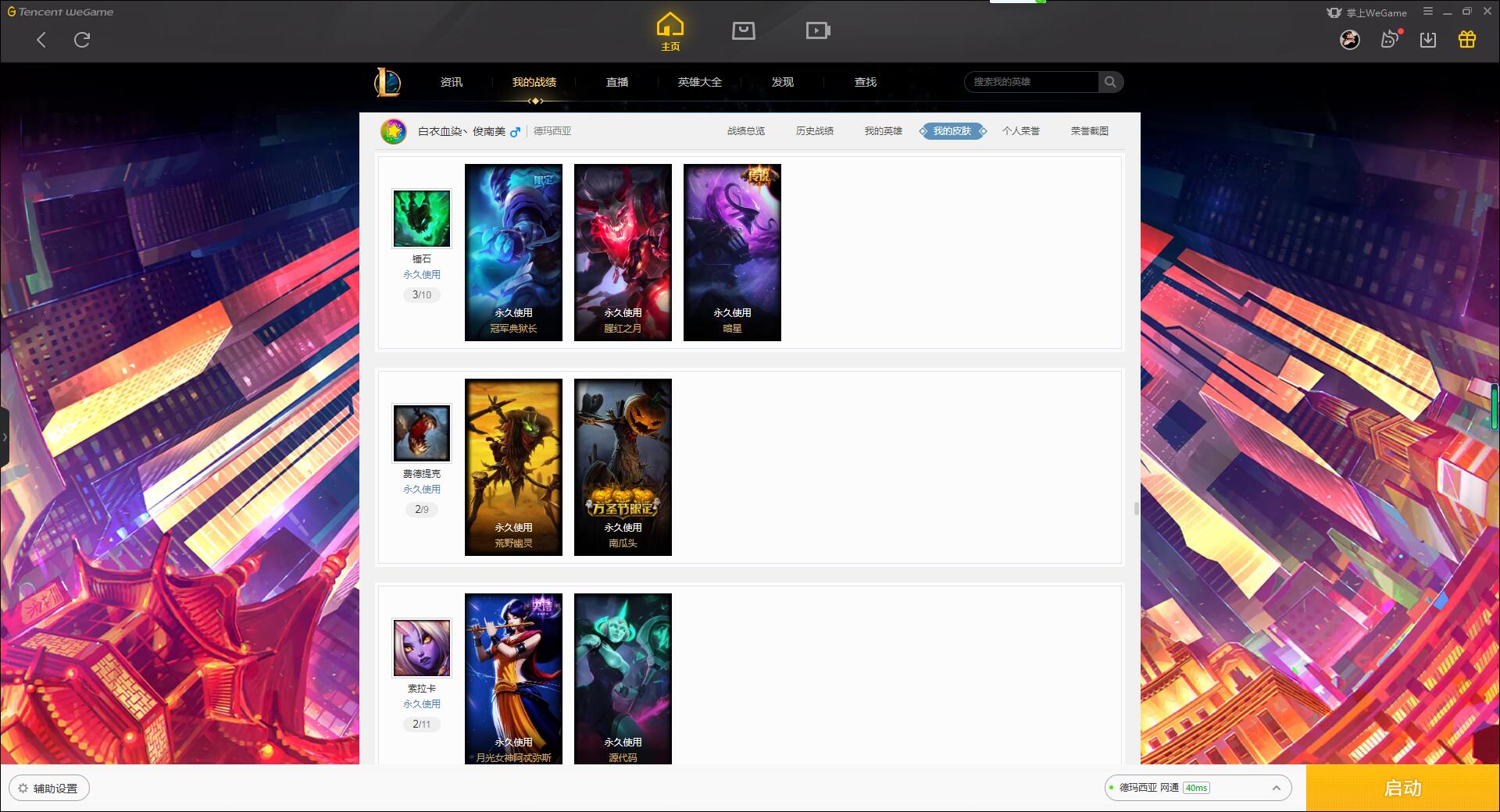1500x812 pixels.
Task: Open 掌上WeGame mobile link
Action: click(x=1367, y=12)
